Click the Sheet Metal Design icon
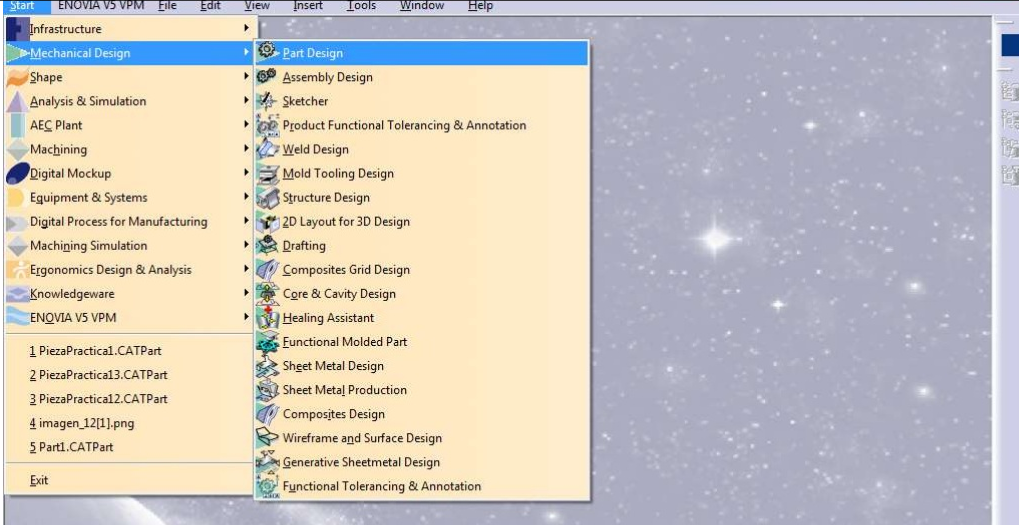Image resolution: width=1019 pixels, height=525 pixels. pyautogui.click(x=267, y=365)
